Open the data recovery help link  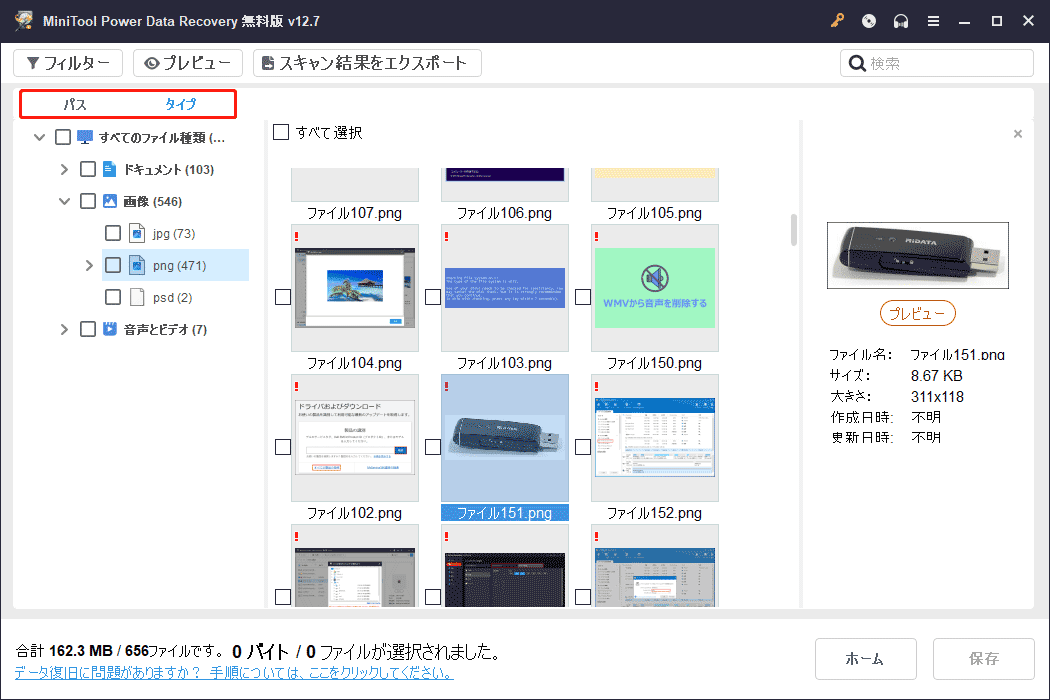point(228,672)
